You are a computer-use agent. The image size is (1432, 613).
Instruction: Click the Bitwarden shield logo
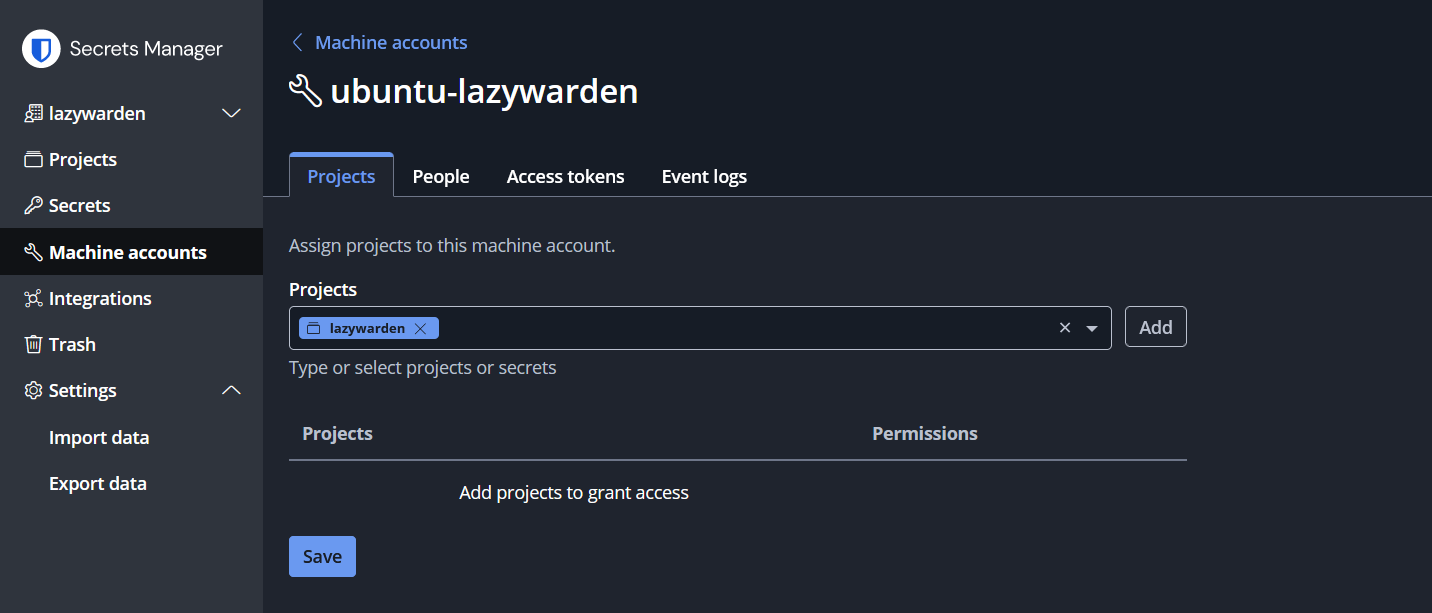(x=41, y=49)
